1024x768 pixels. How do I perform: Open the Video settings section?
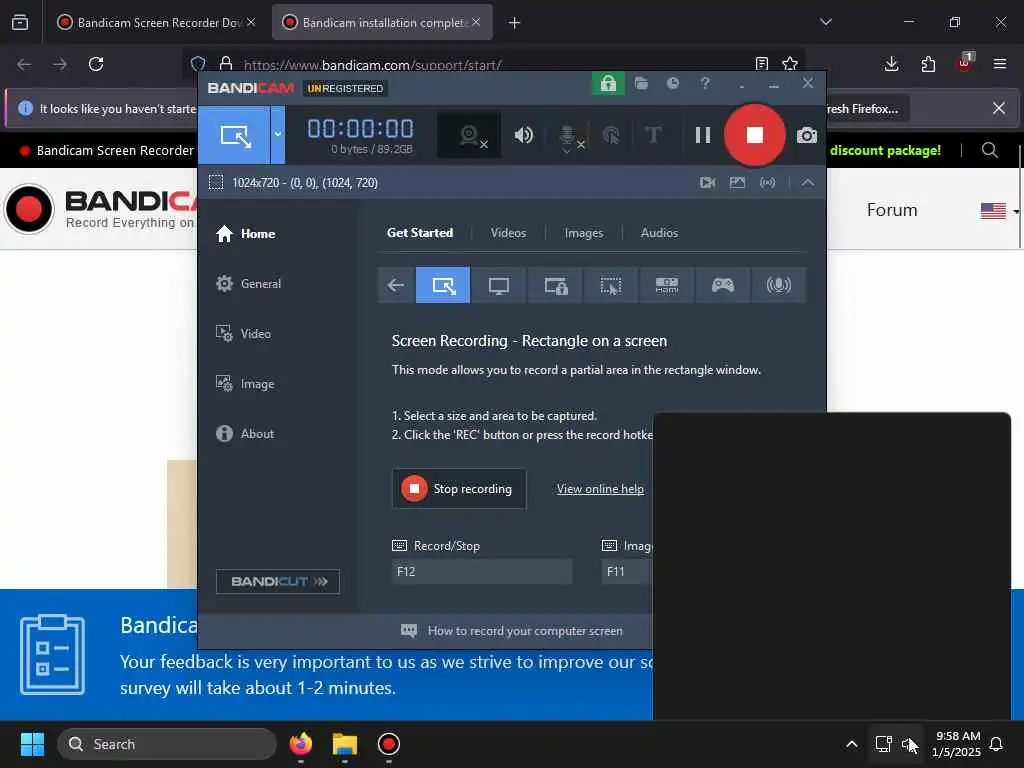click(x=243, y=334)
